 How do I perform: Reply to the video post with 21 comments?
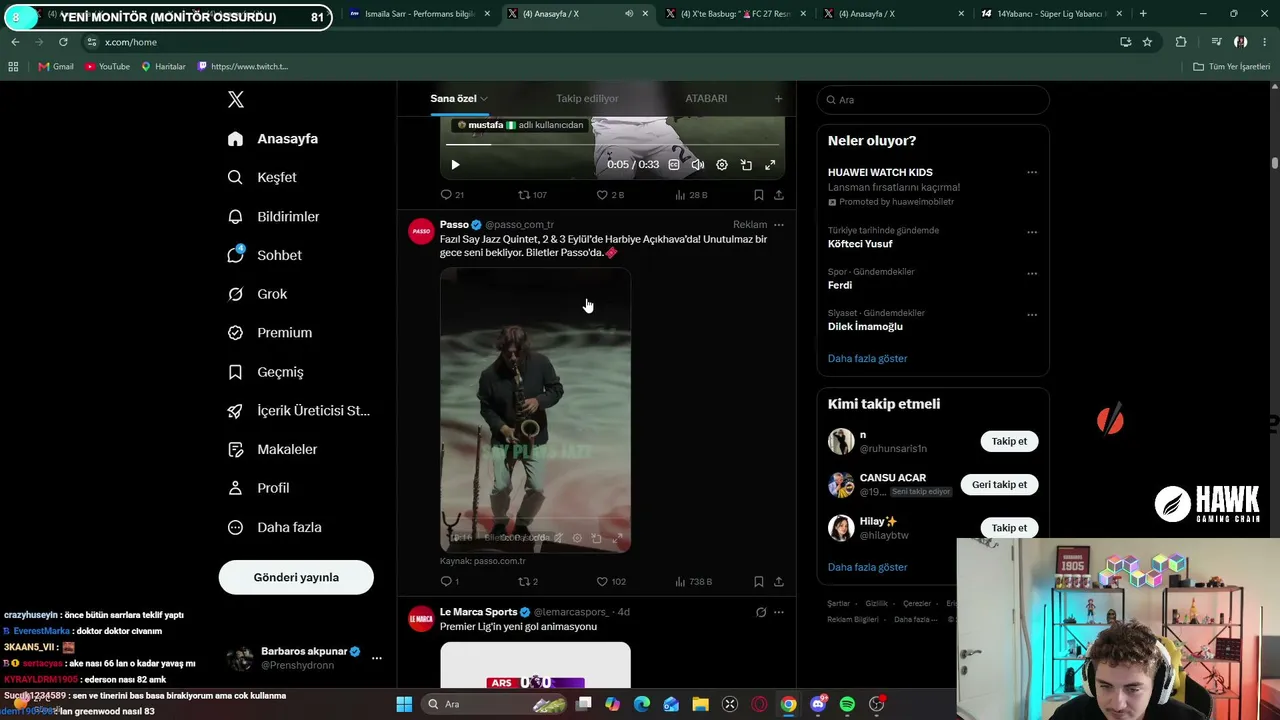coord(452,195)
